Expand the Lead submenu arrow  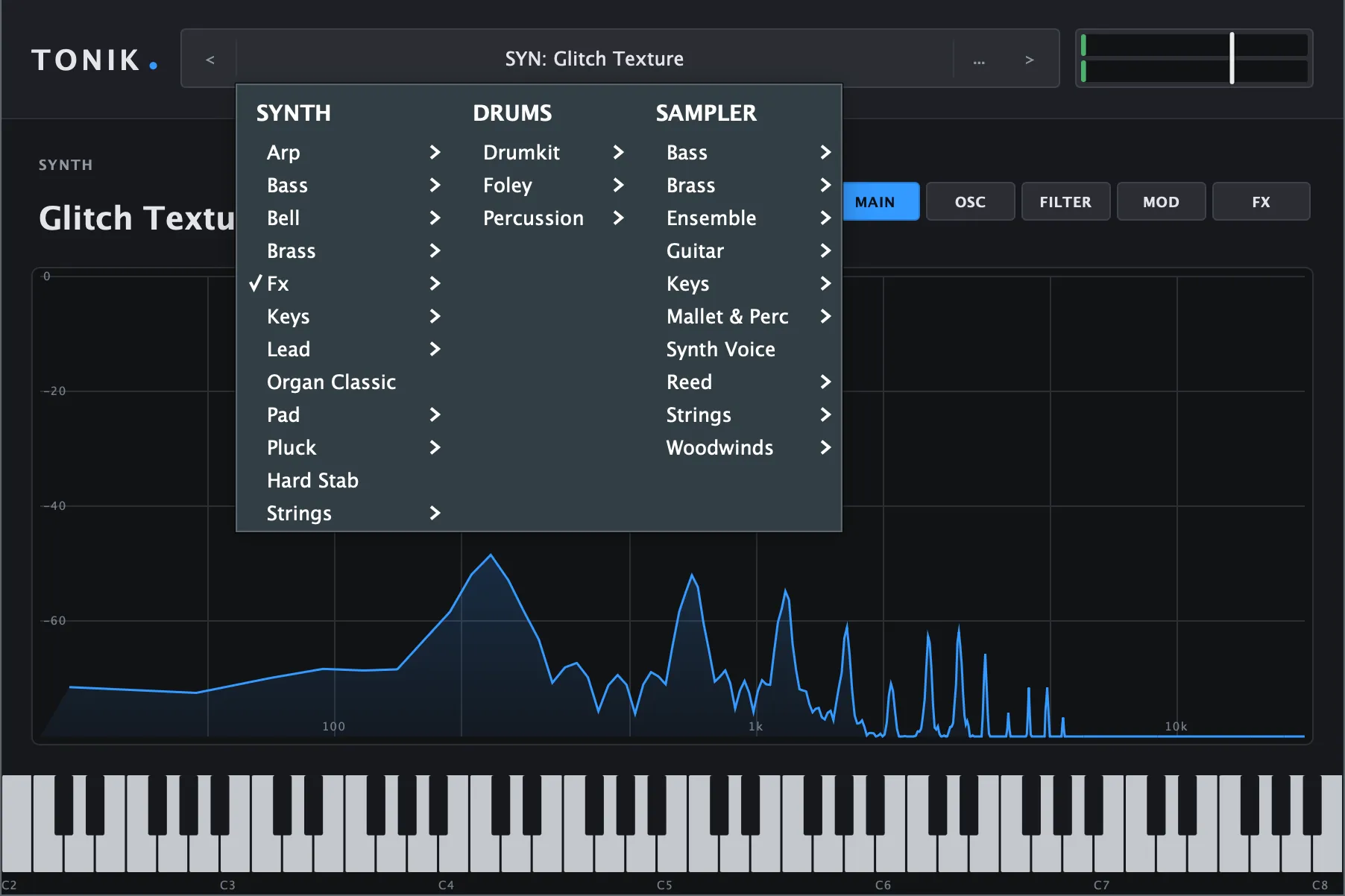tap(435, 349)
